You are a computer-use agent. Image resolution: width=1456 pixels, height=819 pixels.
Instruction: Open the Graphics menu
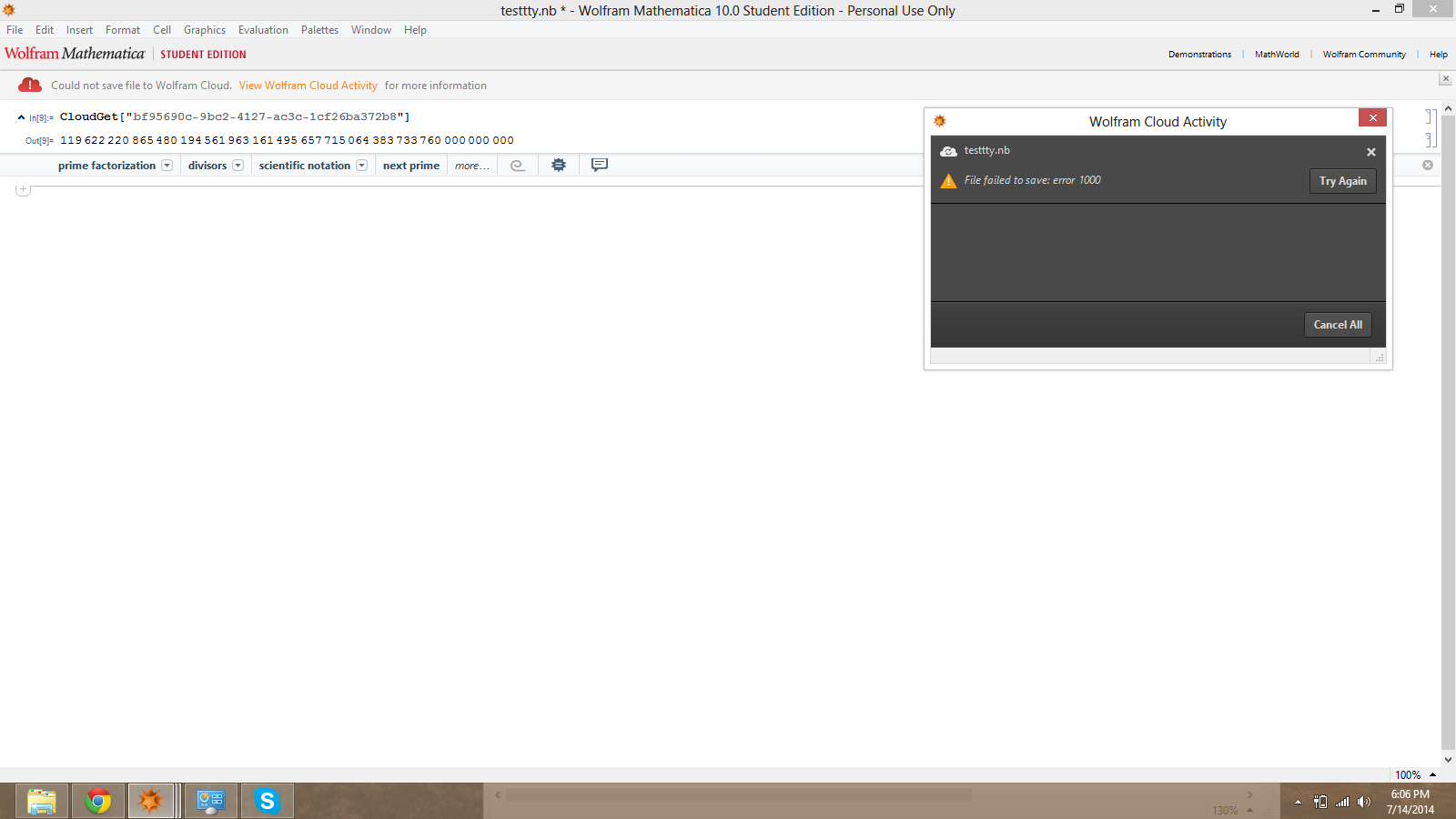click(x=205, y=30)
